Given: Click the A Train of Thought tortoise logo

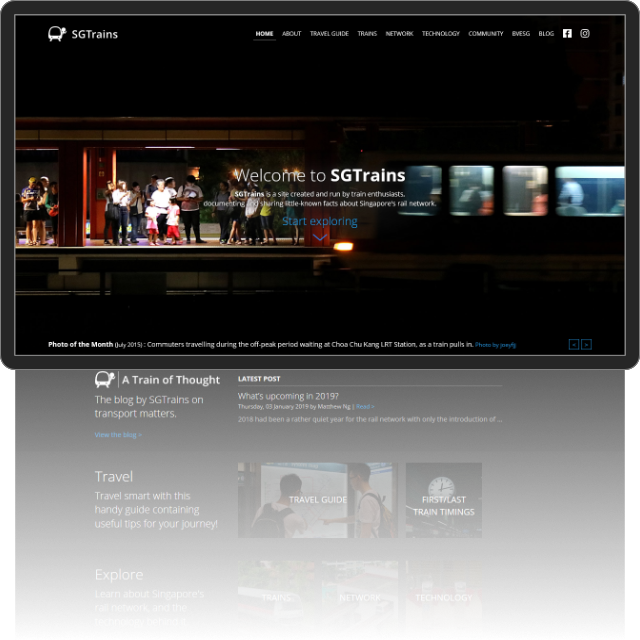Looking at the screenshot, I should 104,379.
